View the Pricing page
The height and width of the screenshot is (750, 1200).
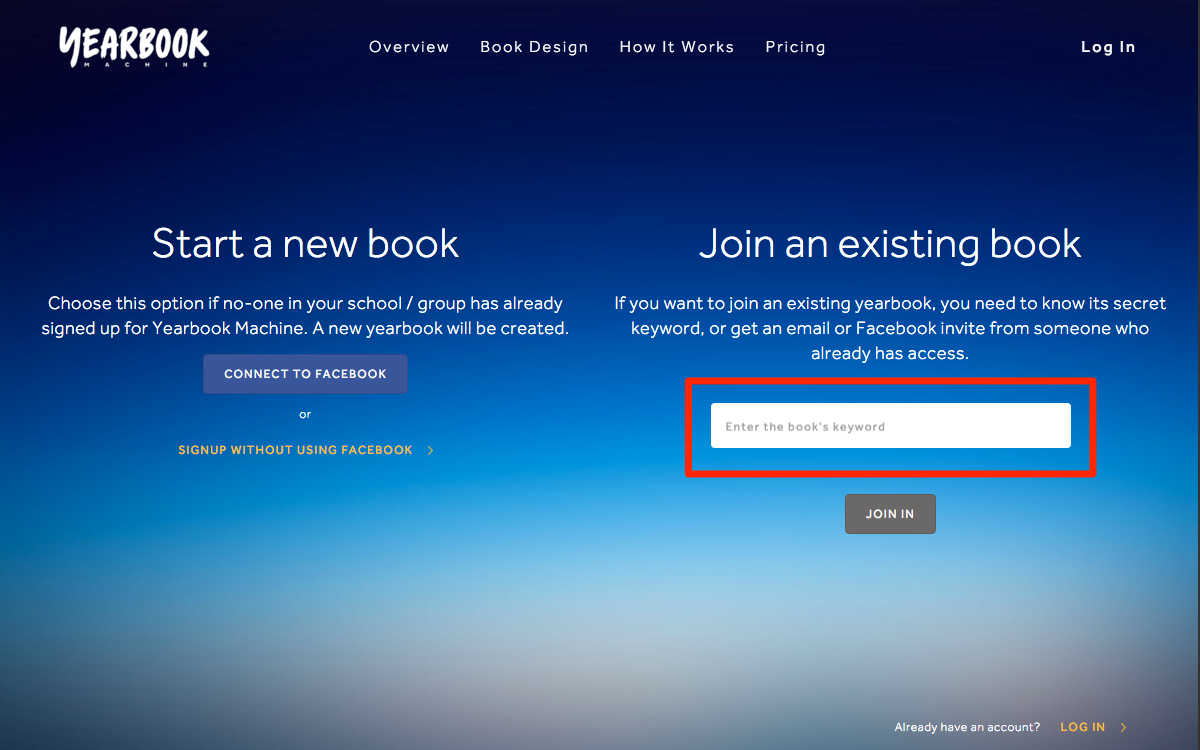tap(795, 47)
